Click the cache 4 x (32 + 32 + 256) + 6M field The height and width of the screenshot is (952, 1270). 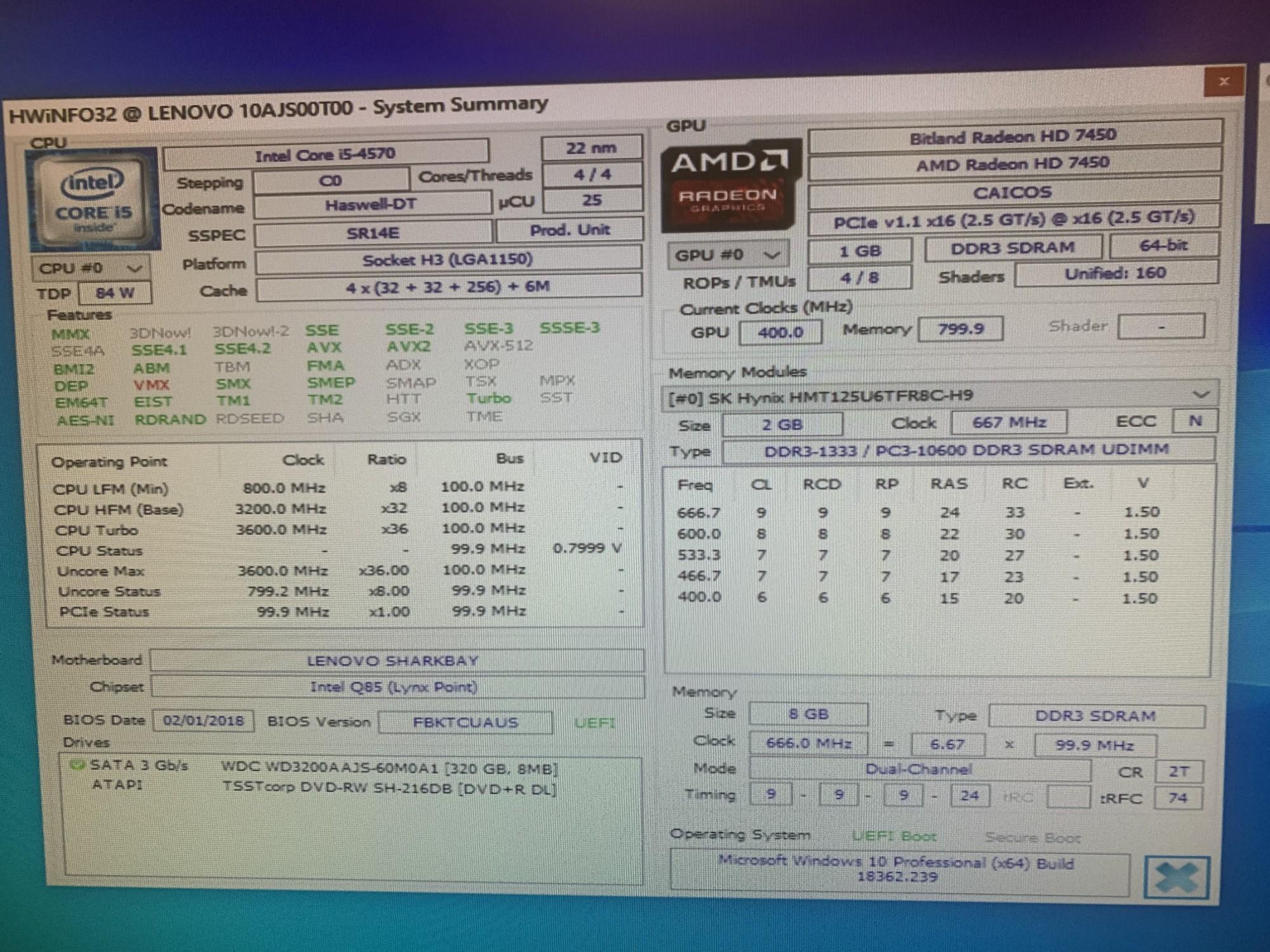point(448,287)
